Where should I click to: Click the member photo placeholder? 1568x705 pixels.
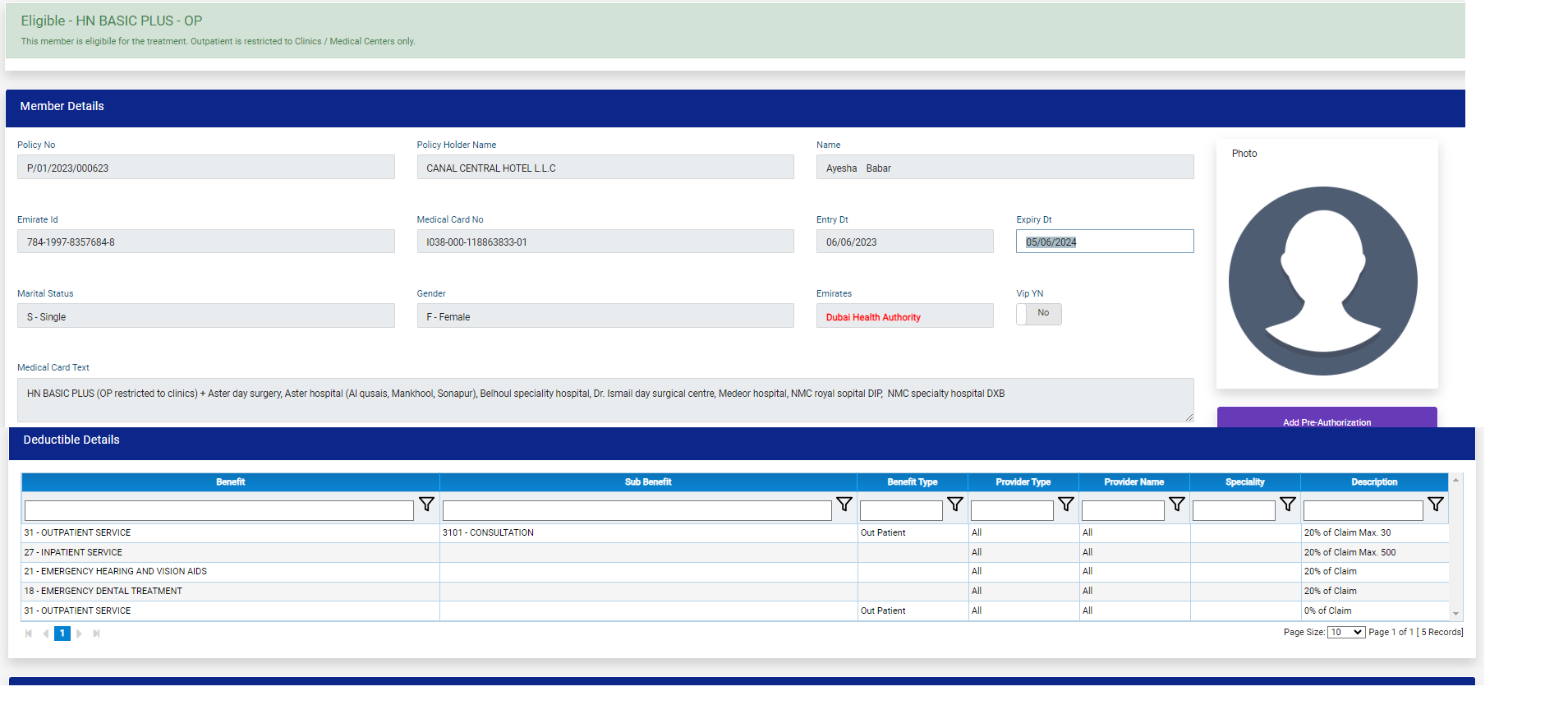(1322, 281)
